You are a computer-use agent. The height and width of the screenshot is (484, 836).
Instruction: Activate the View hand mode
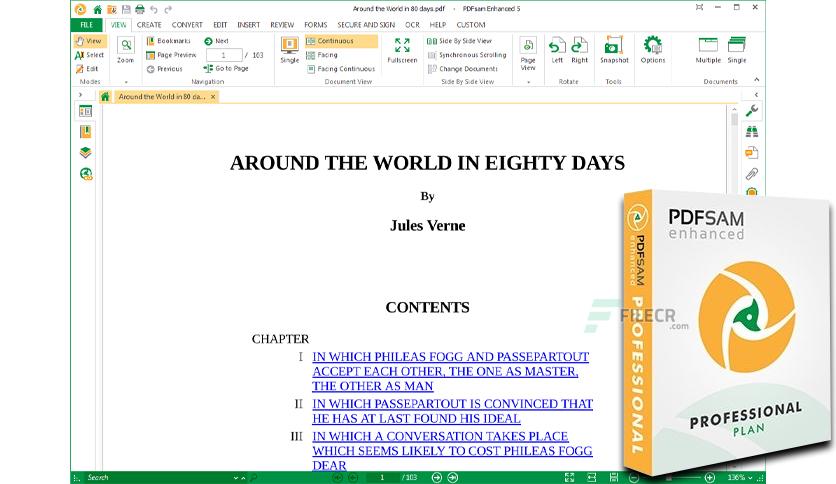[90, 41]
